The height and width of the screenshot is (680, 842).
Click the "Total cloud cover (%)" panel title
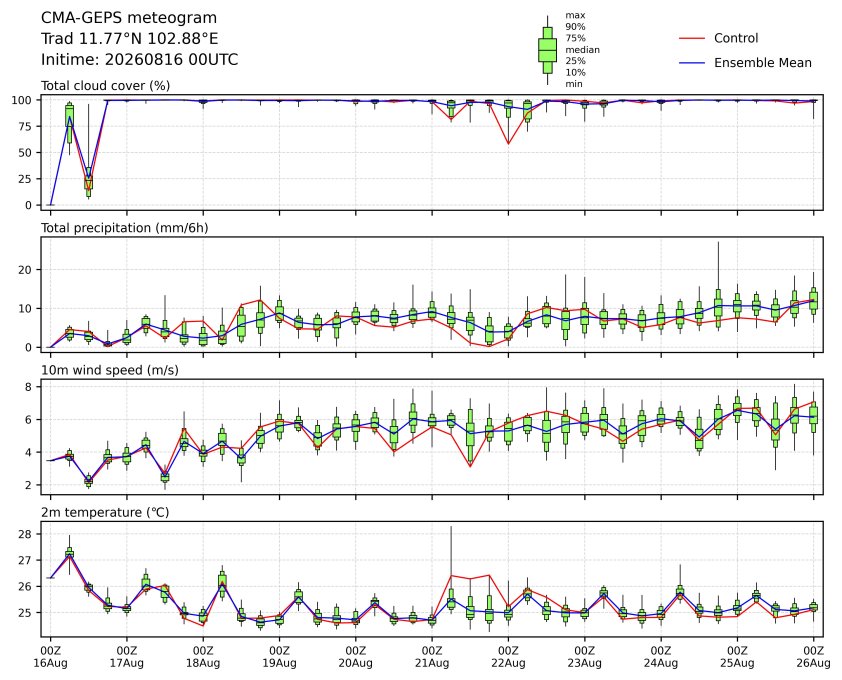[105, 86]
